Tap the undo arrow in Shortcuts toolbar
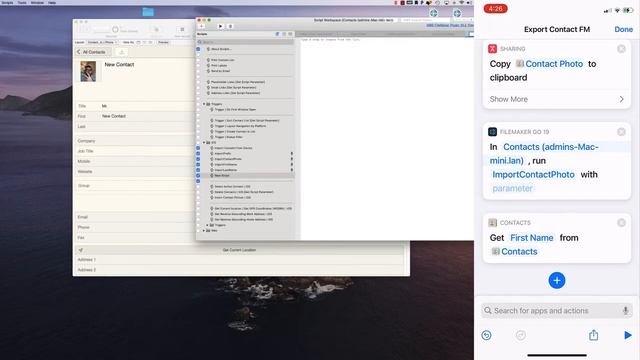640x360 pixels. point(486,336)
